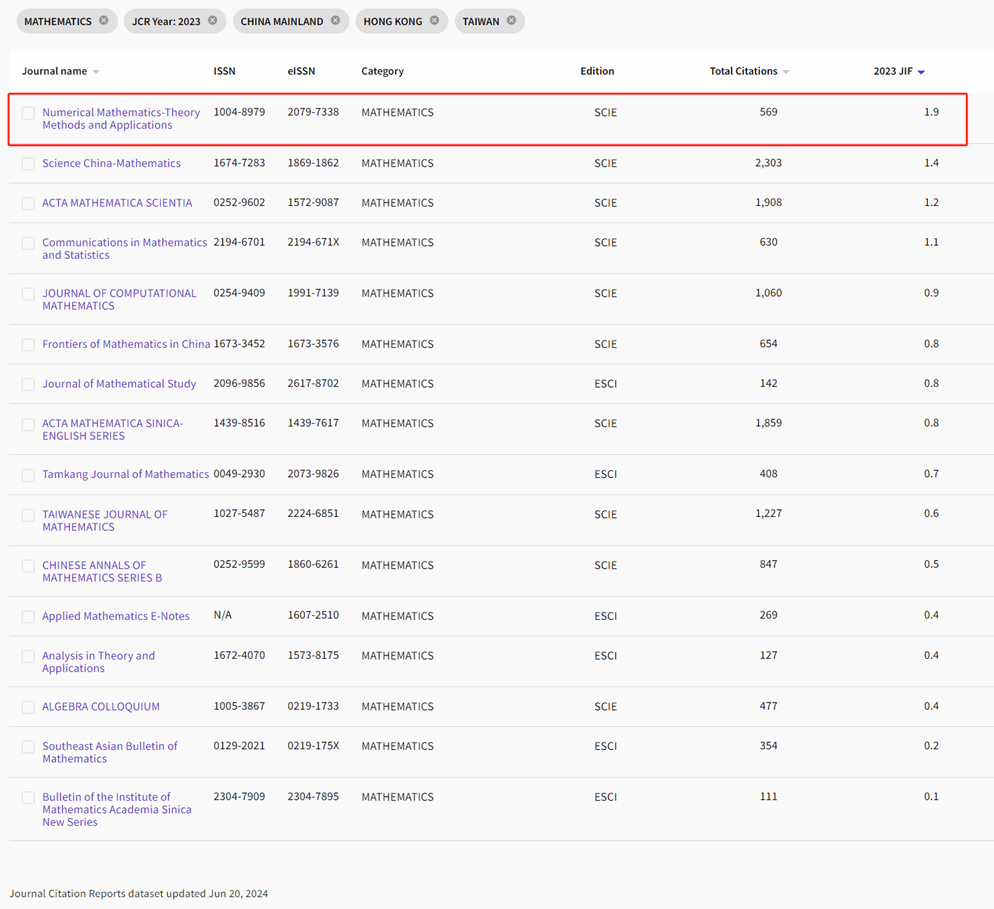Sort by Total Citations column arrow
This screenshot has height=909, width=994.
[x=786, y=72]
